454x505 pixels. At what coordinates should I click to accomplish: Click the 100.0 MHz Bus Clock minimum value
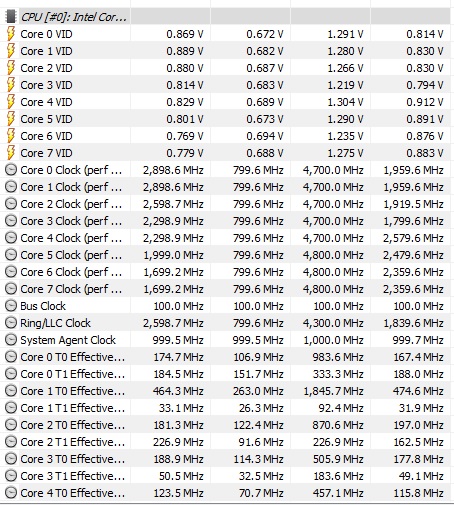pyautogui.click(x=258, y=306)
